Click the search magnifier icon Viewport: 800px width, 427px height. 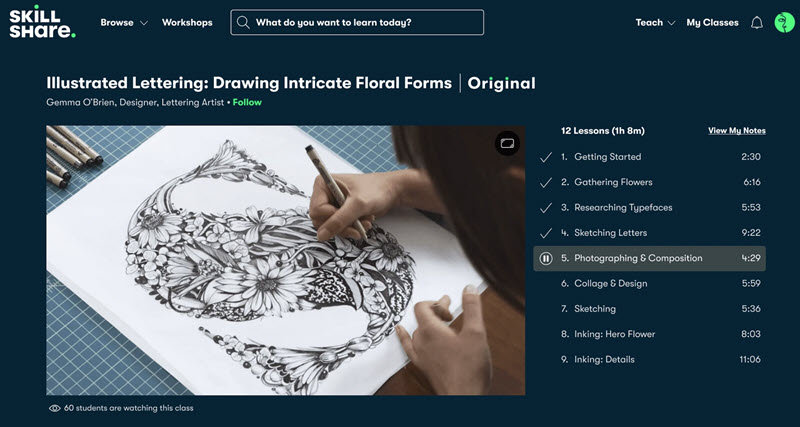(243, 22)
